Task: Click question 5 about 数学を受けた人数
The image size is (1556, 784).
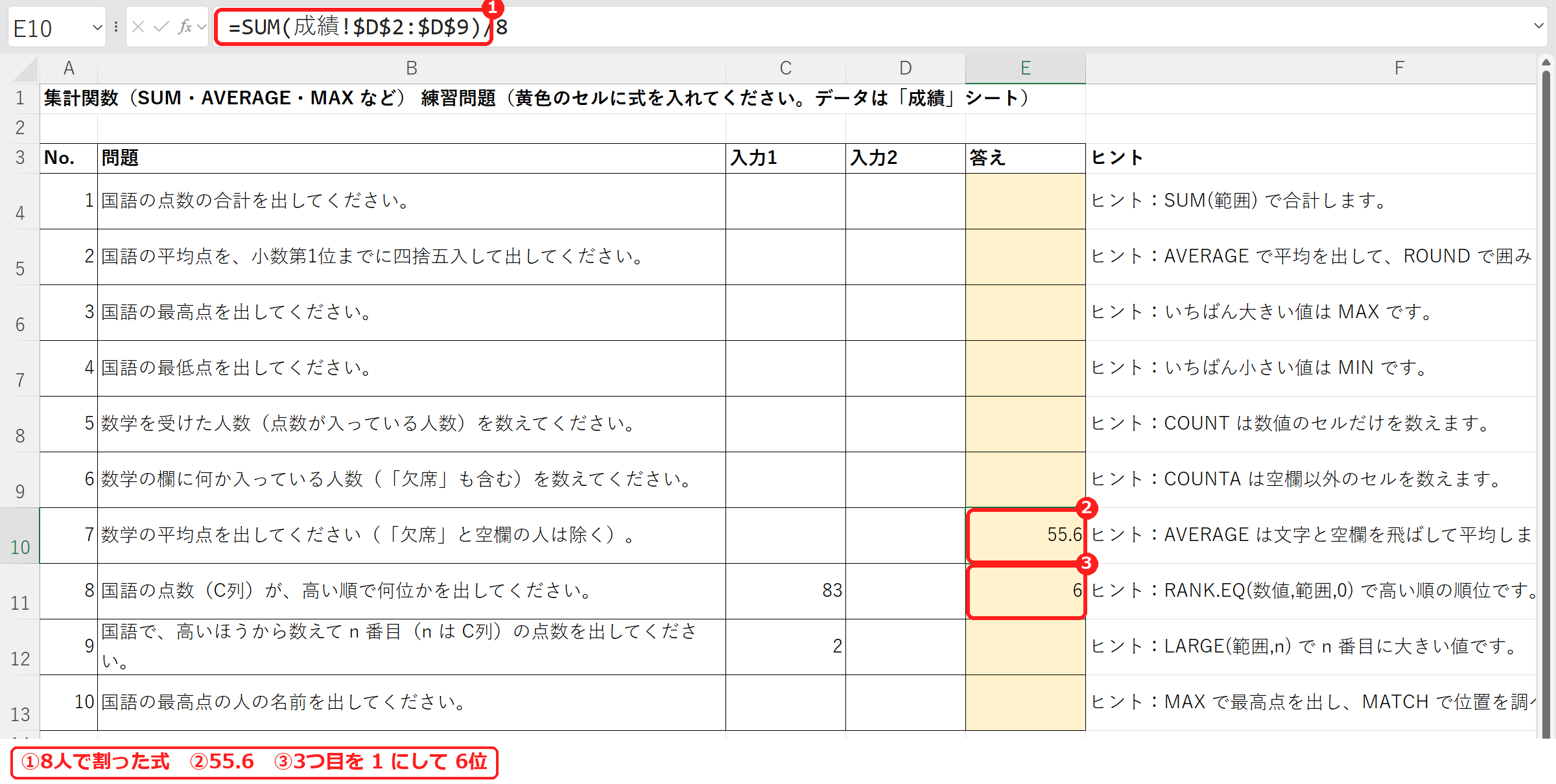Action: (412, 424)
